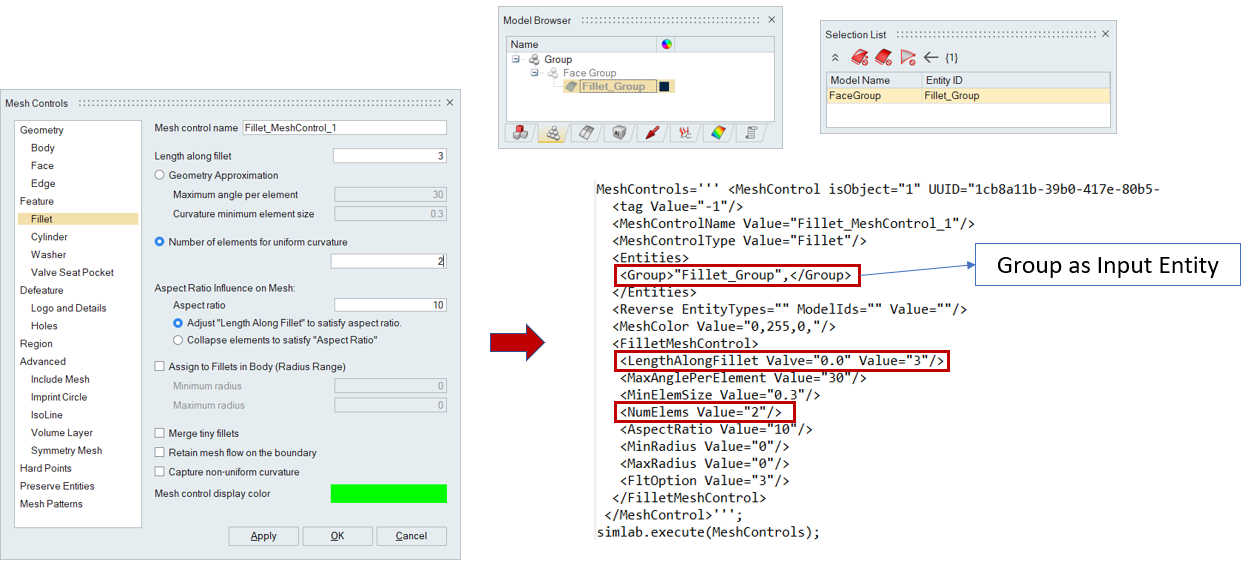The width and height of the screenshot is (1253, 586).
Task: Enable the Merge tiny fillets checkbox
Action: (160, 433)
